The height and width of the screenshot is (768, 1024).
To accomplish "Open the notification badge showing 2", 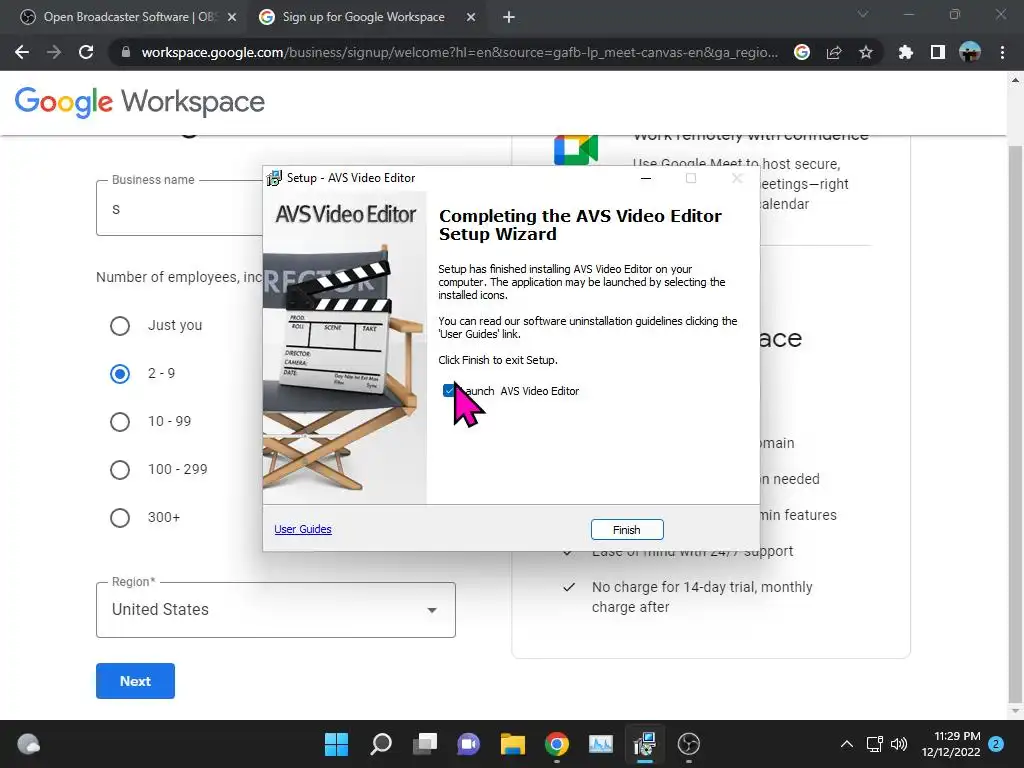I will point(997,744).
